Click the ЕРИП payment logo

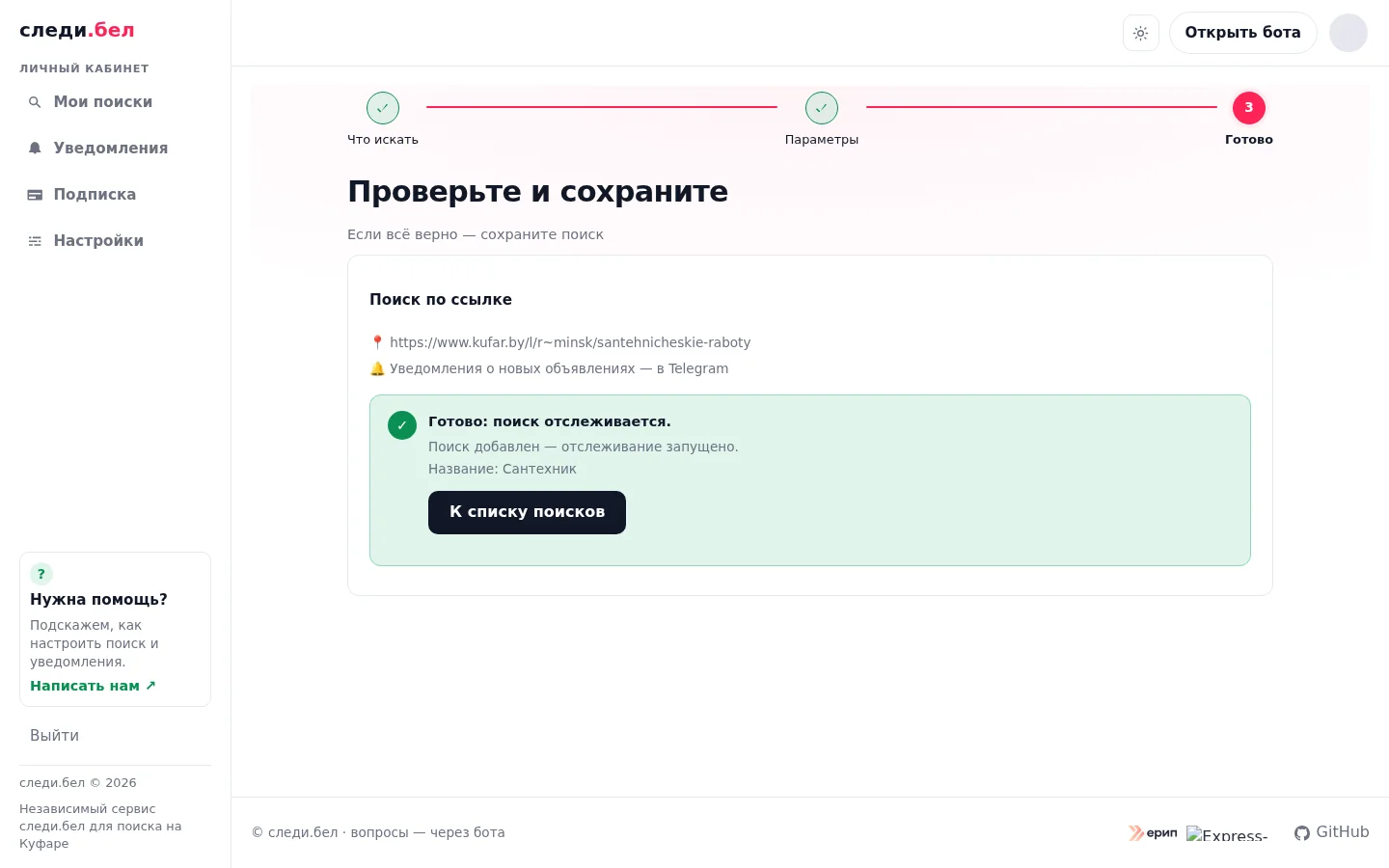coord(1154,832)
